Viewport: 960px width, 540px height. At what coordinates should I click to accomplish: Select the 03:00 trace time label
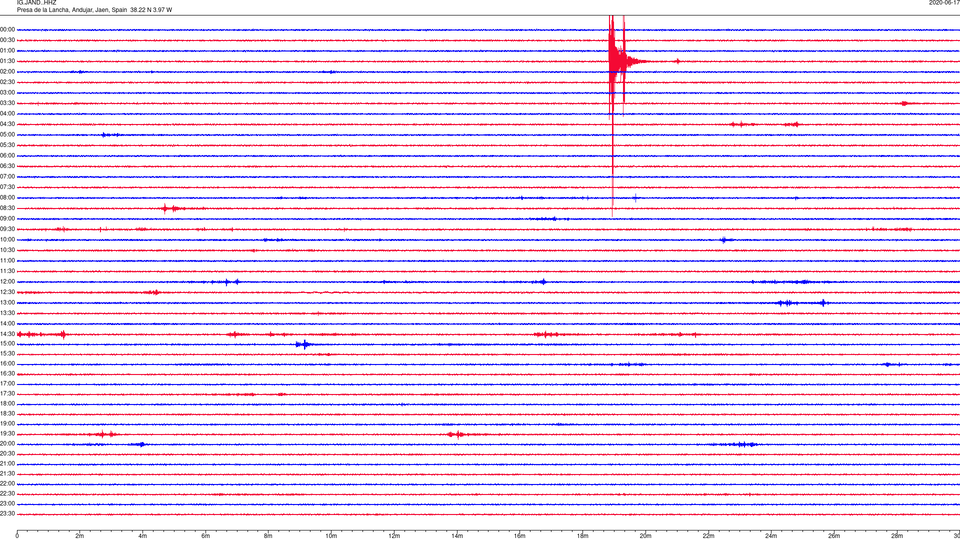tap(7, 92)
